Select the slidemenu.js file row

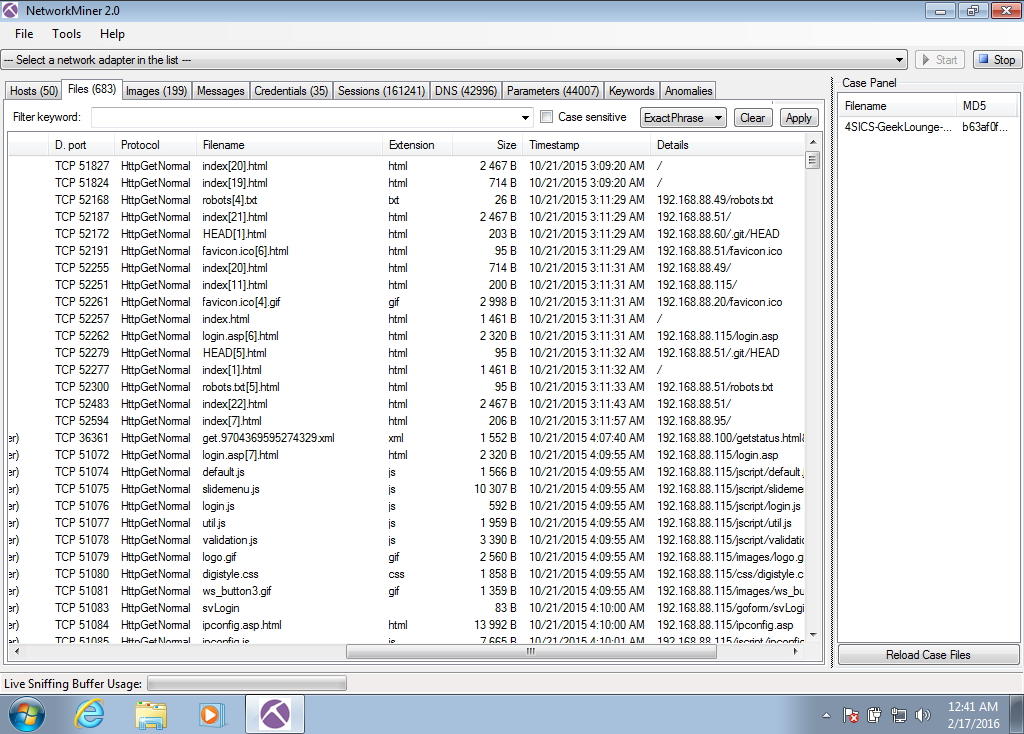tap(231, 489)
